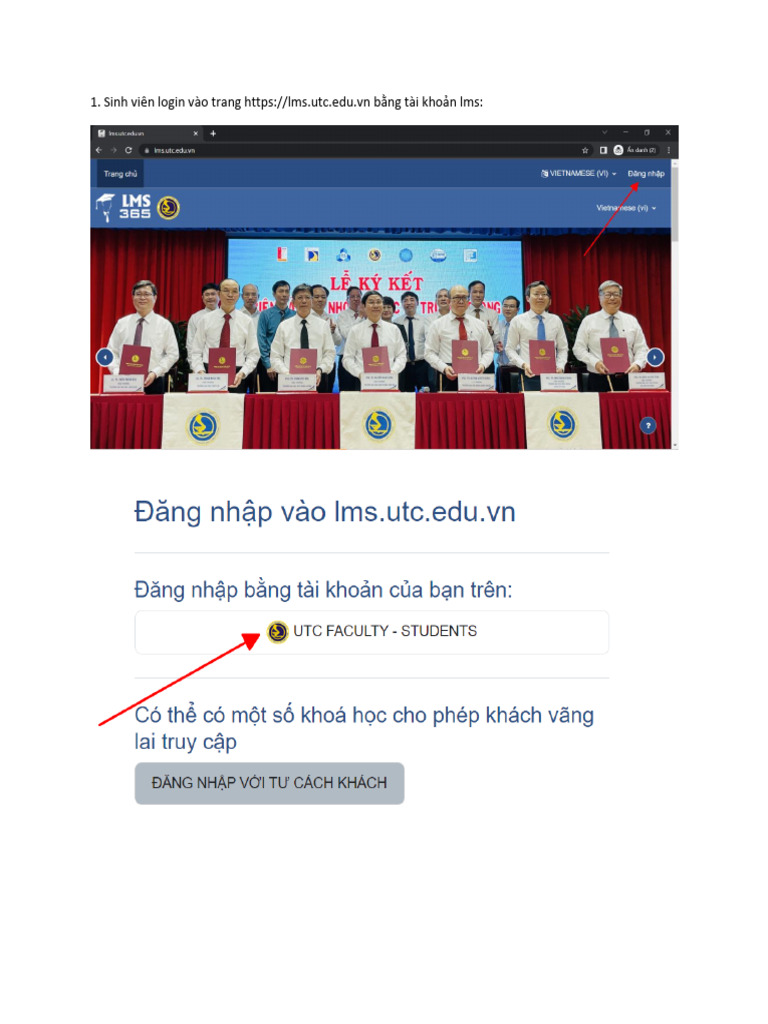Expand the VIETNAMESE (VI) language dropdown
This screenshot has height=1024, width=768.
579,174
